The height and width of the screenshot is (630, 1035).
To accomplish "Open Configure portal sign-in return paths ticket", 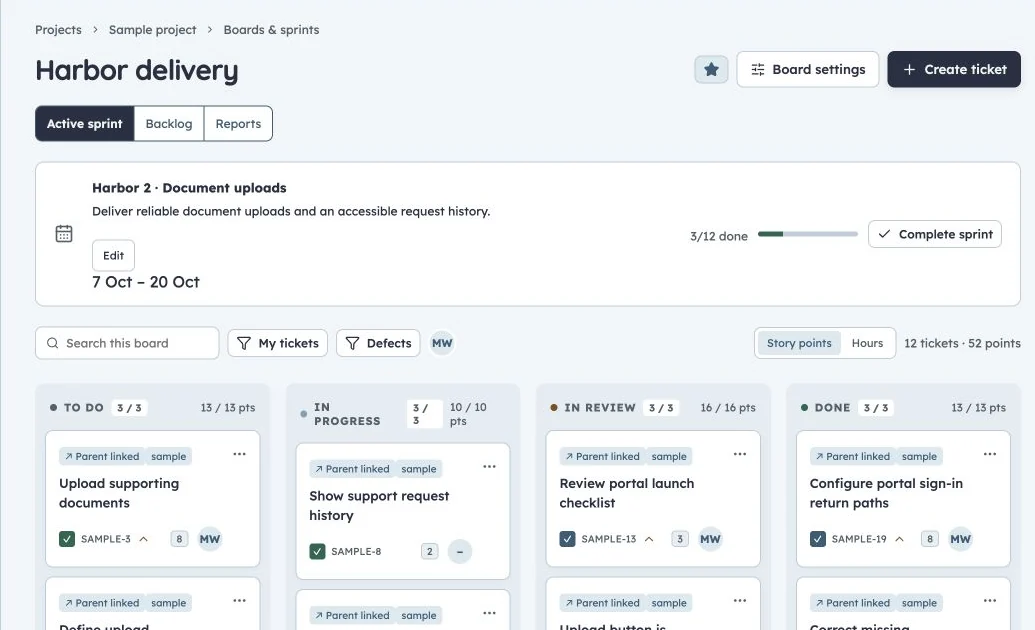I will pyautogui.click(x=886, y=493).
